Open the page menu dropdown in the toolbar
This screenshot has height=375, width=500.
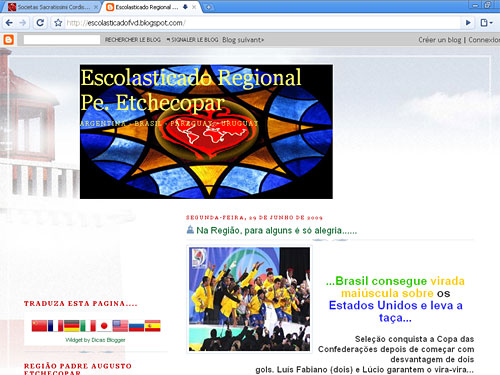pos(486,23)
